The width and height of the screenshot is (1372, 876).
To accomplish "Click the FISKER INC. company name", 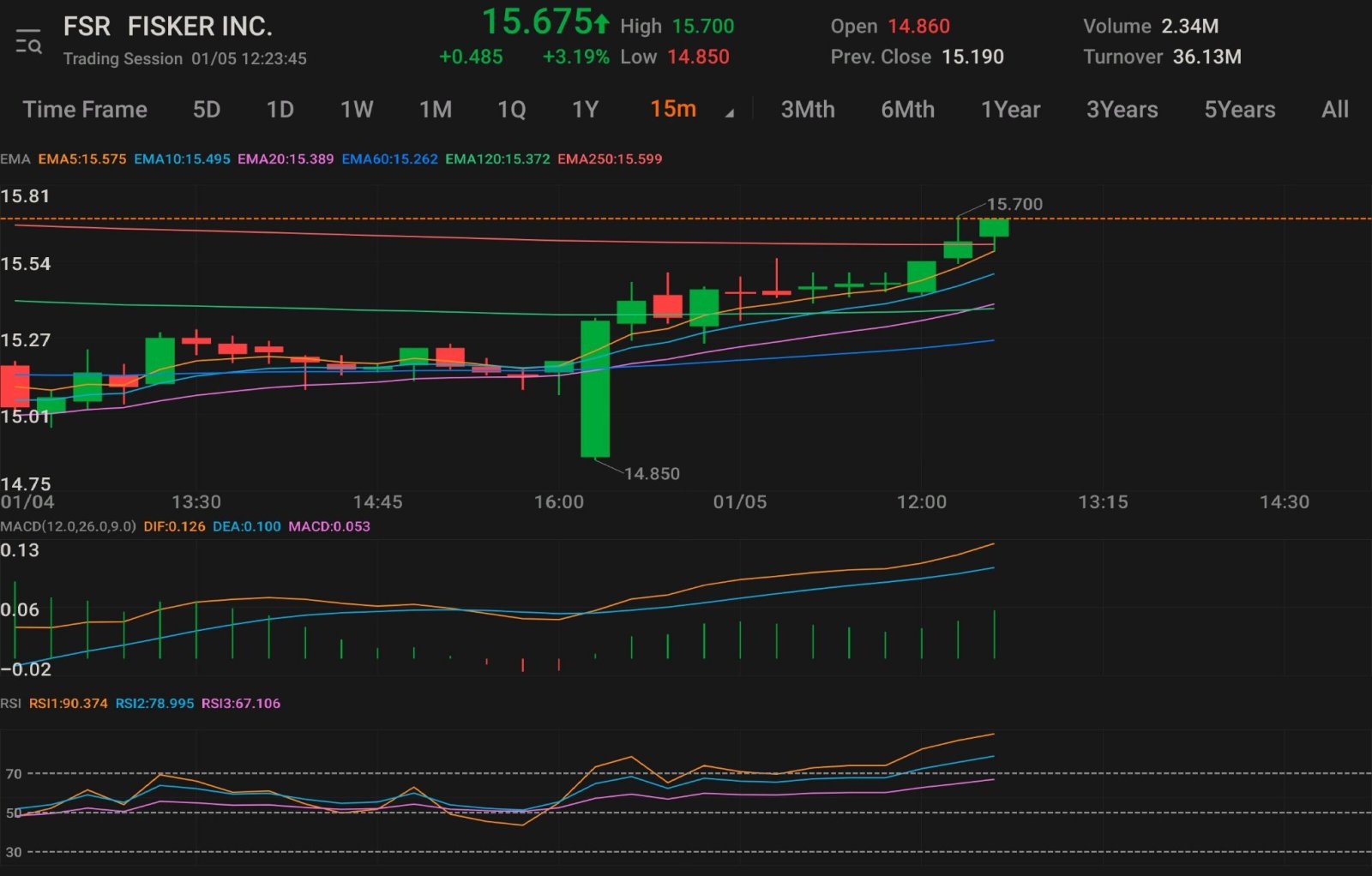I will tap(200, 27).
